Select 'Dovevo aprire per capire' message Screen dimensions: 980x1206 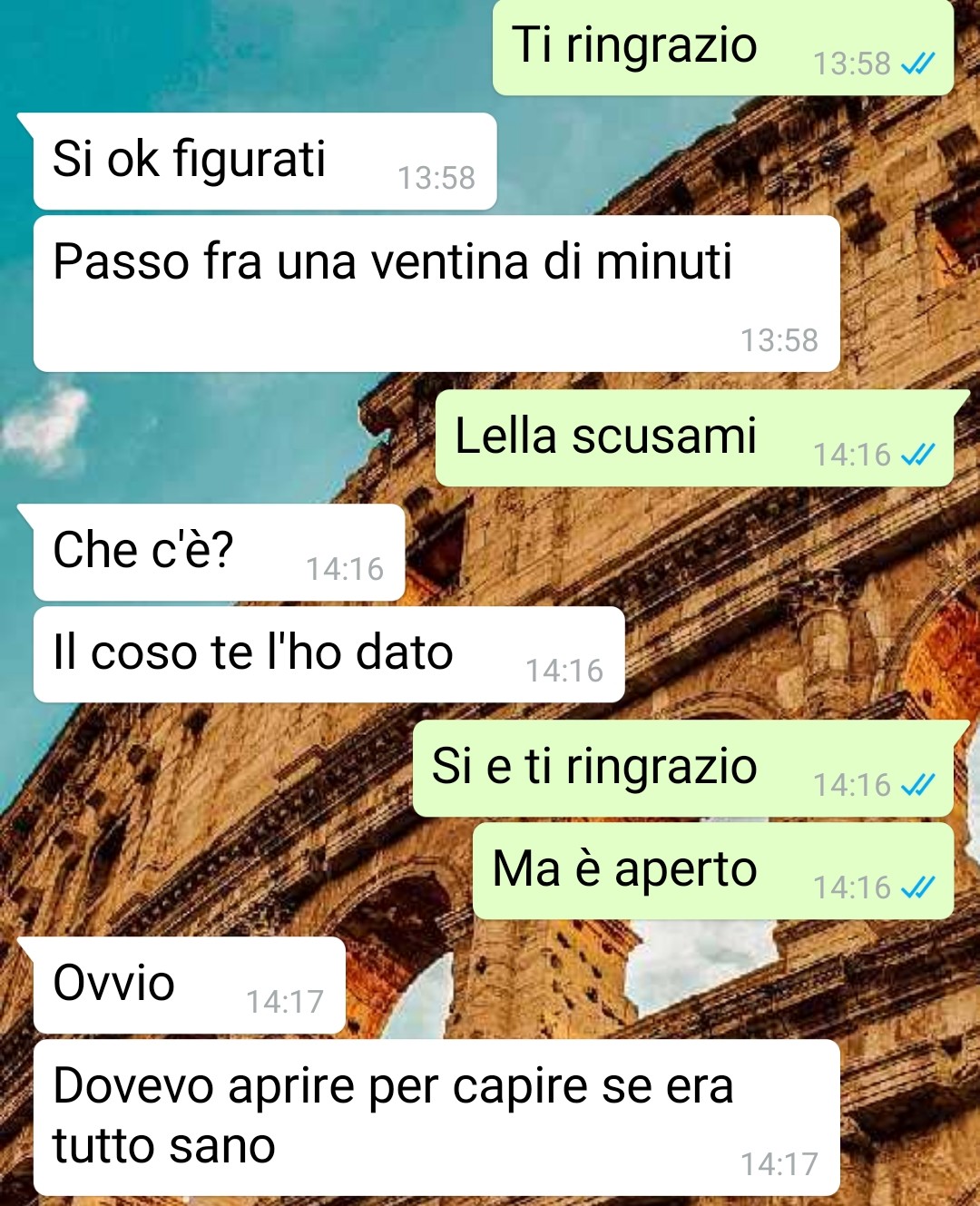(436, 1118)
